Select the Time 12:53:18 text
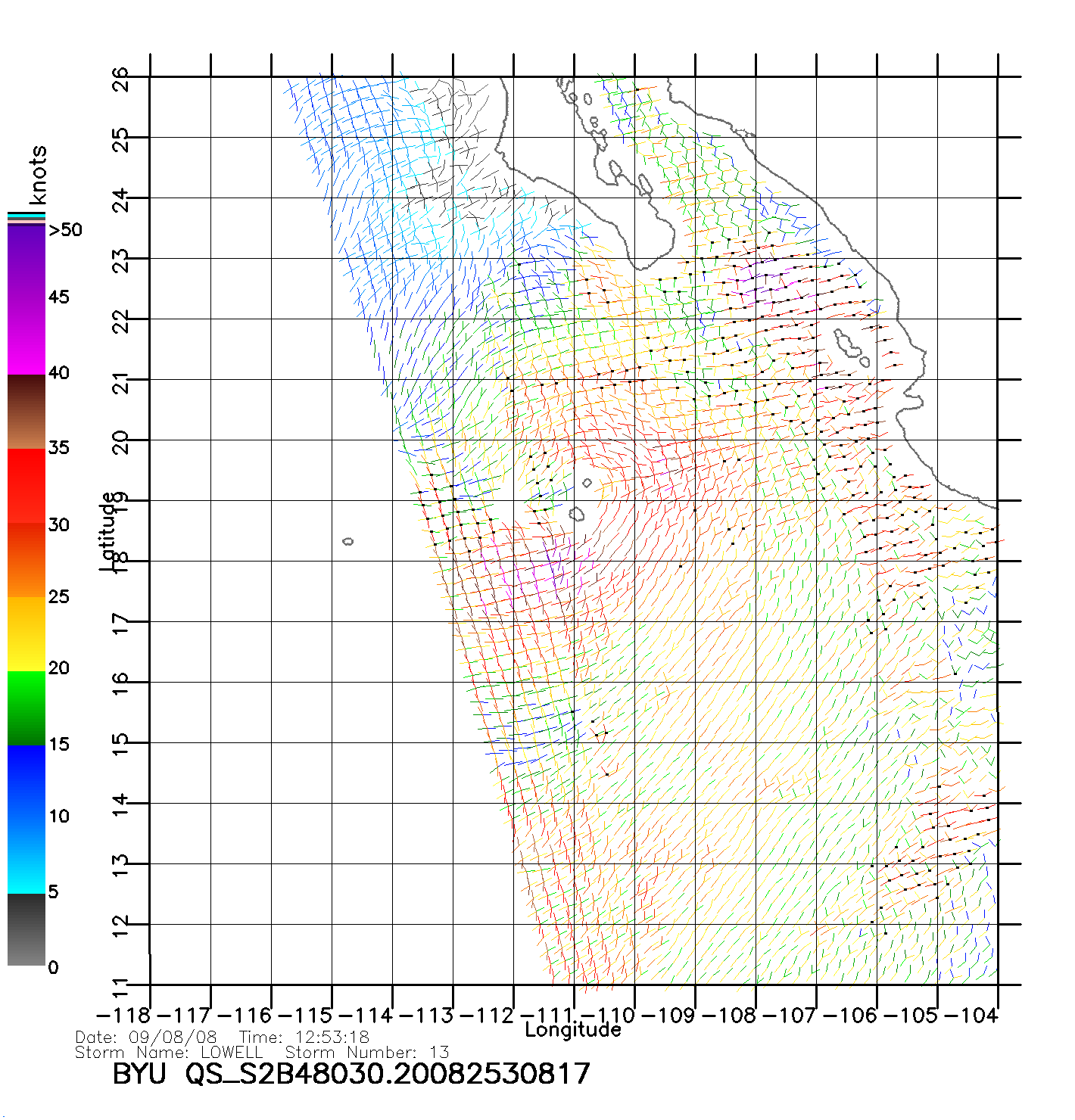The height and width of the screenshot is (1120, 1075). tap(304, 1037)
